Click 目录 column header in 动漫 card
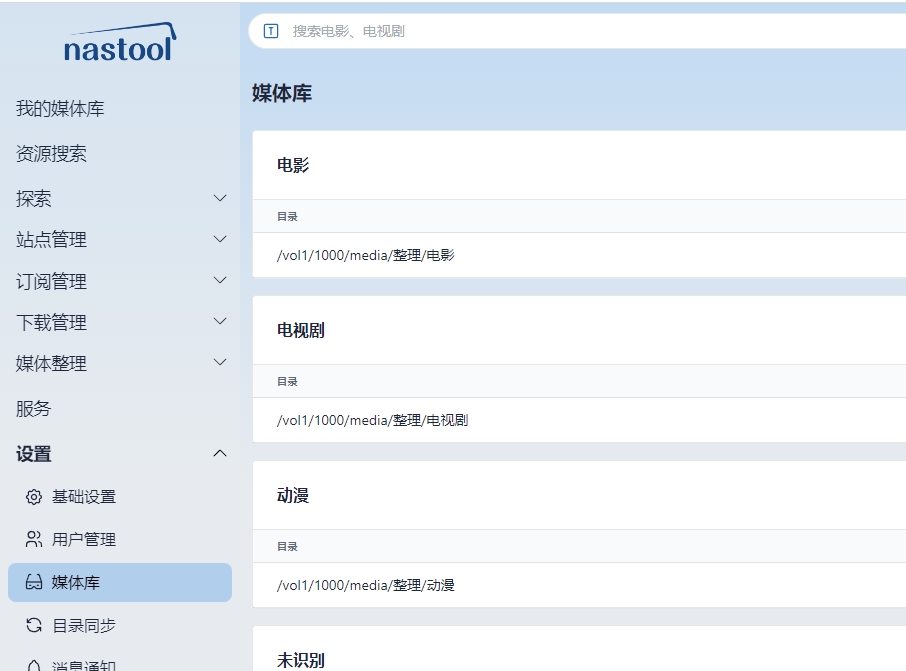Screen dimensions: 906x671 coord(287,547)
